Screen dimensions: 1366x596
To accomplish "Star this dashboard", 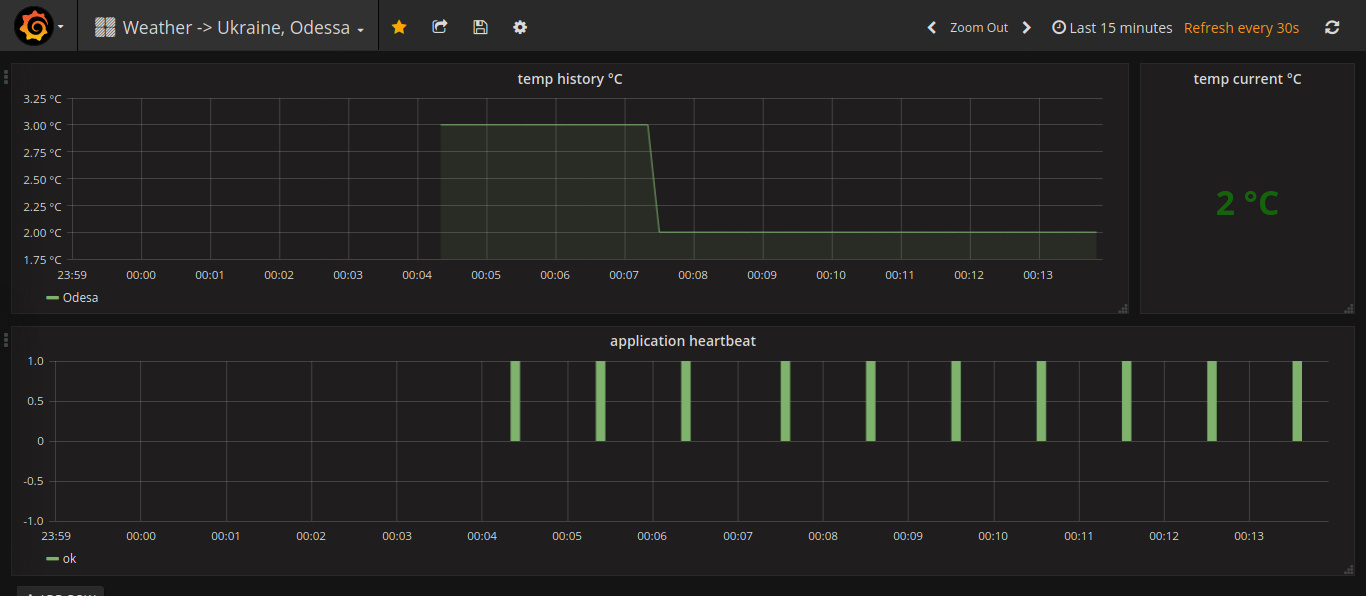I will tap(399, 27).
